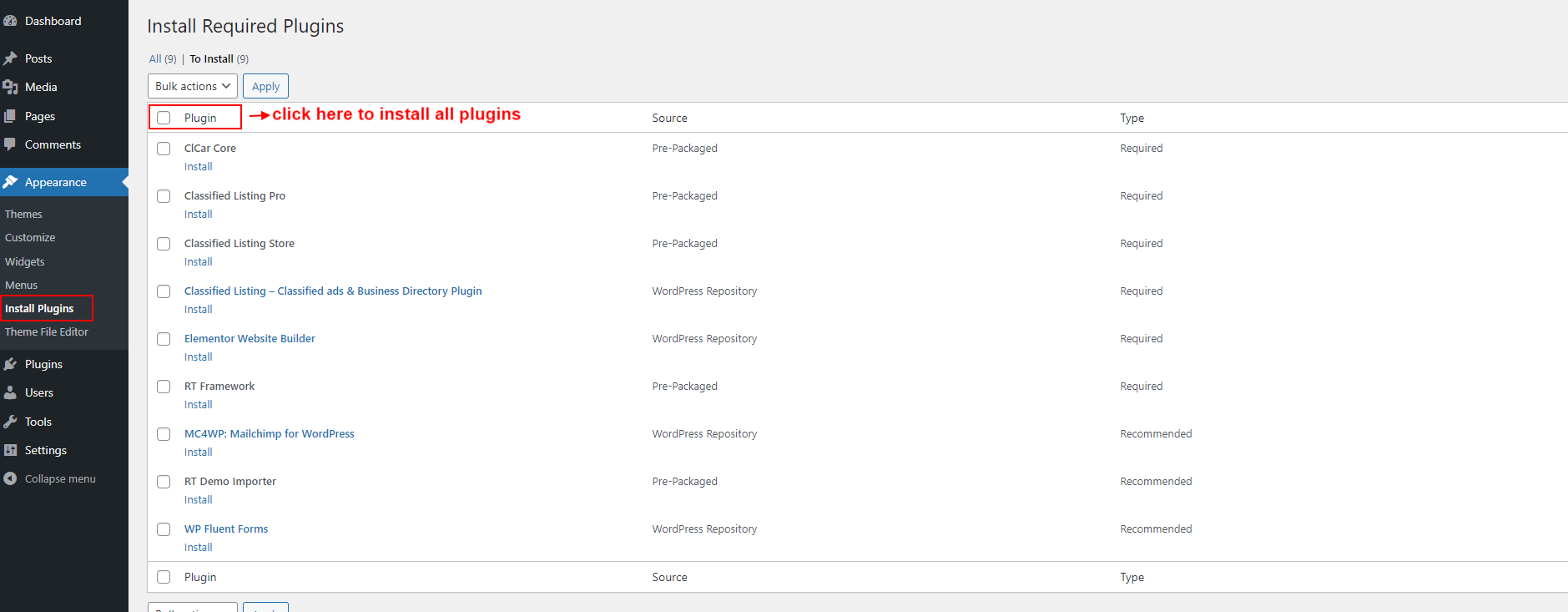Open the Theme File Editor submenu
Image resolution: width=1568 pixels, height=612 pixels.
coord(47,332)
